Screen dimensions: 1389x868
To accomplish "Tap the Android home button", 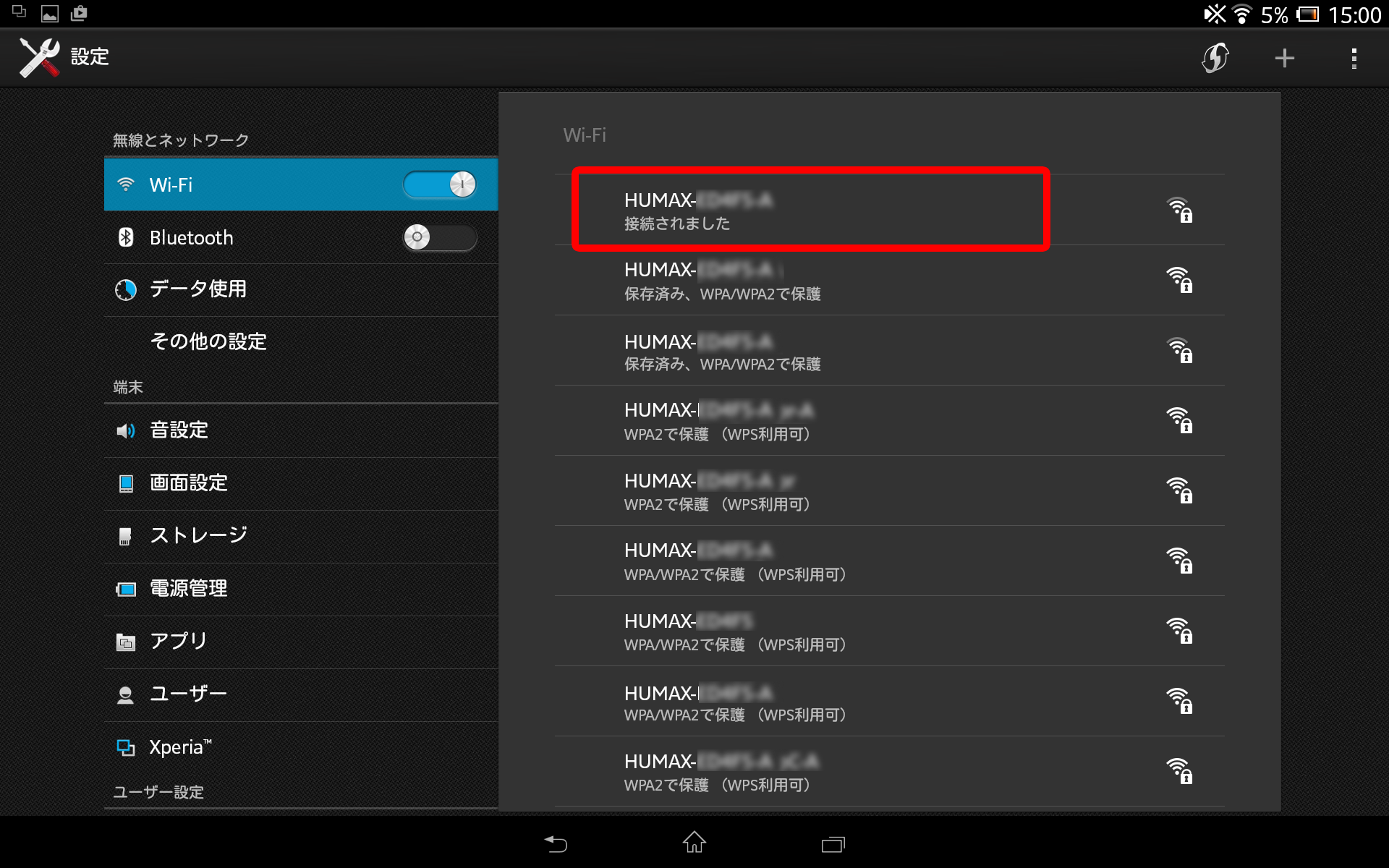I will [x=694, y=842].
